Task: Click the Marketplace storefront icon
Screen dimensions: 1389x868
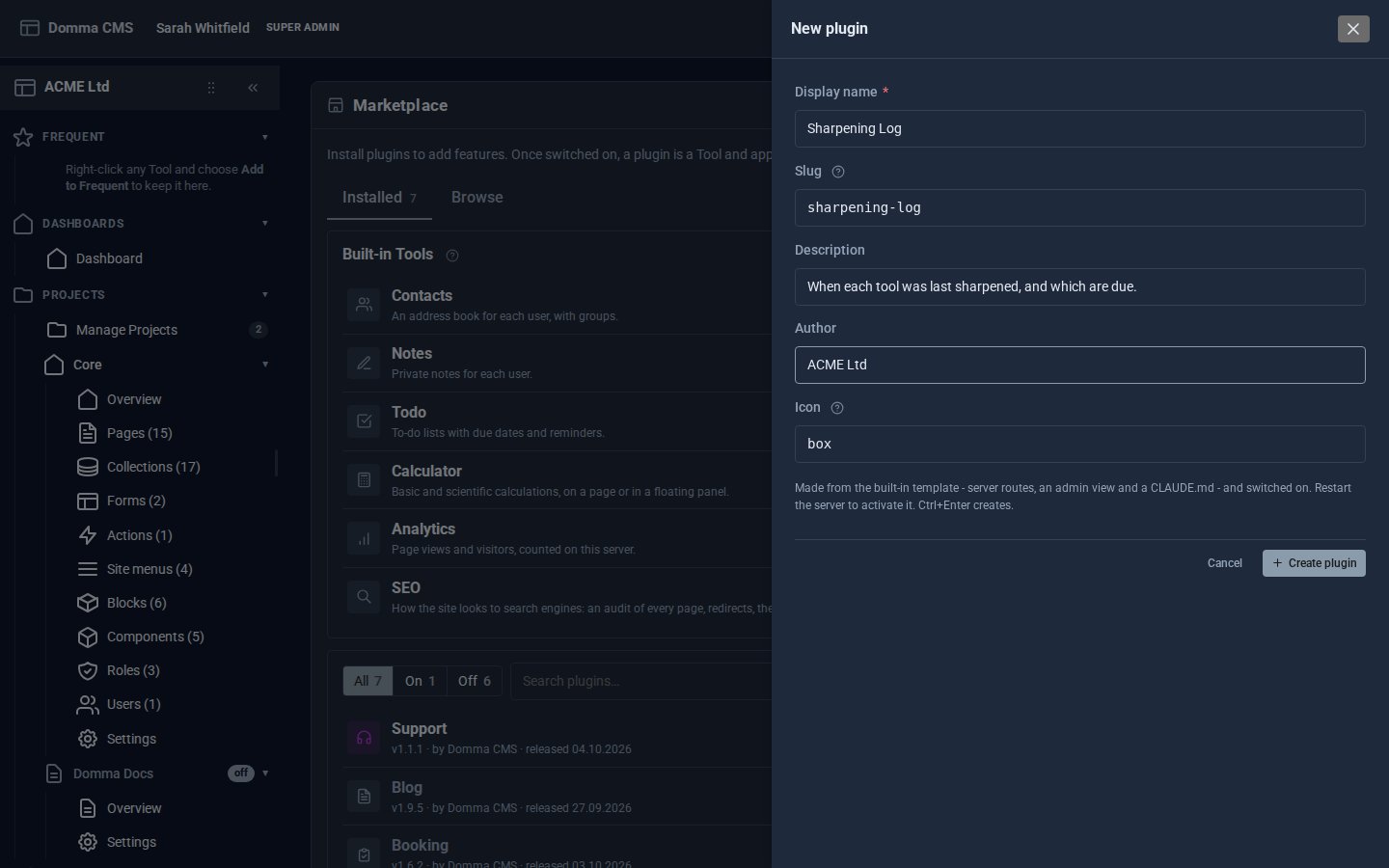Action: (336, 105)
